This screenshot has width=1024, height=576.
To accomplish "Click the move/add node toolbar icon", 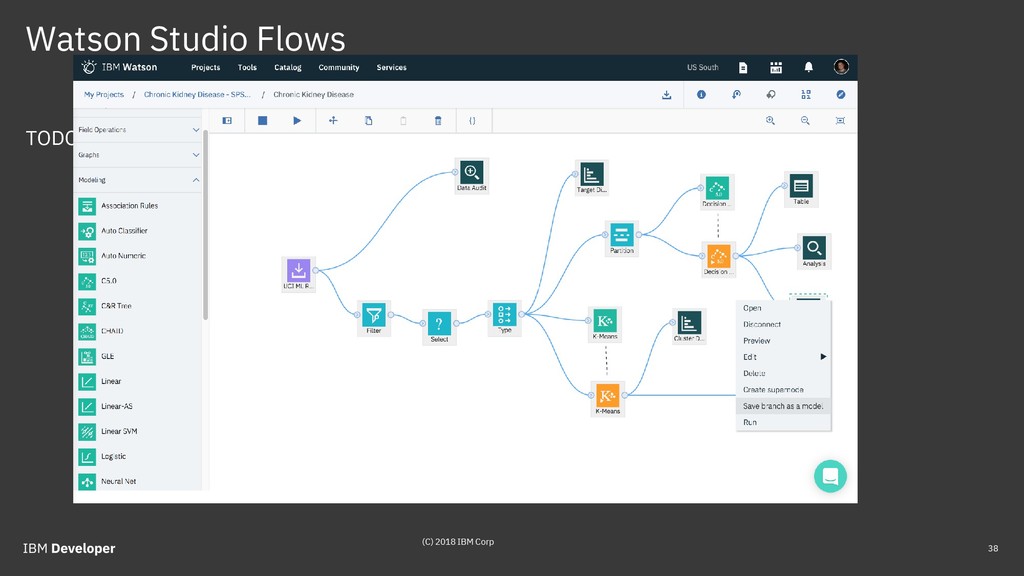I will click(333, 121).
